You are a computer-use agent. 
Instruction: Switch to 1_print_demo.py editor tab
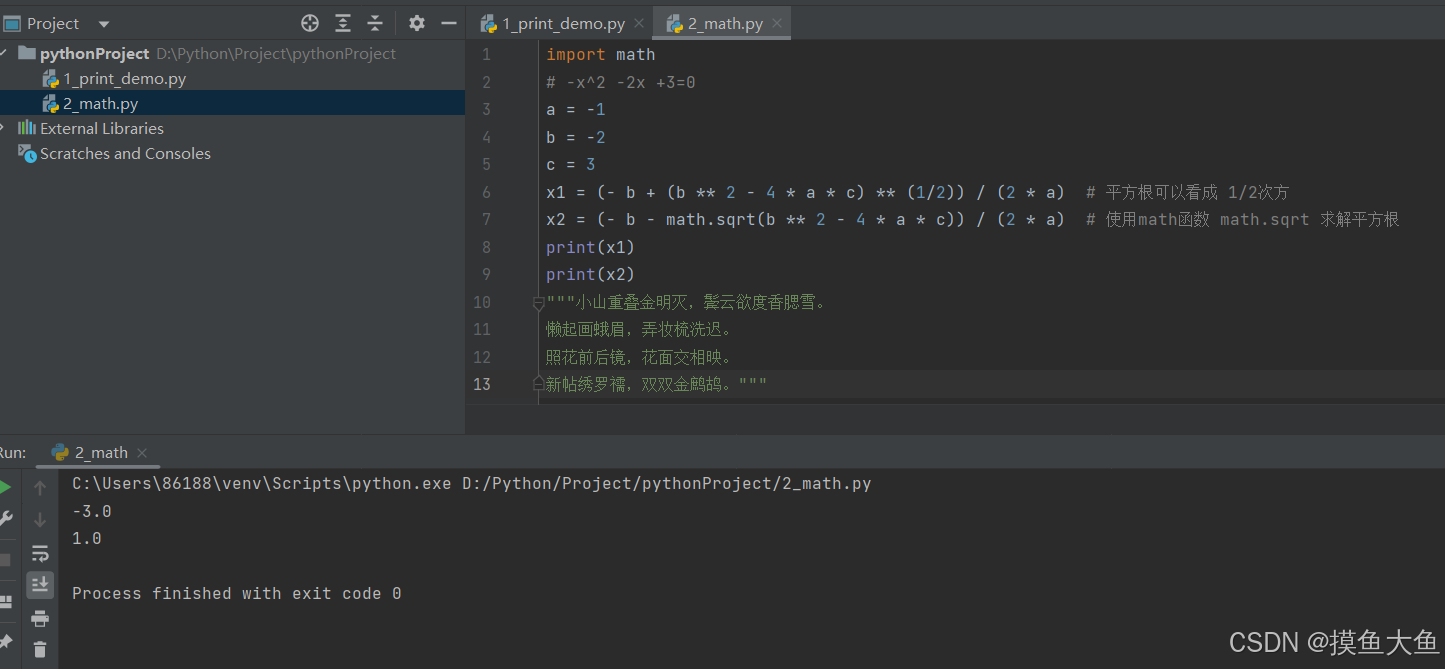click(x=563, y=23)
